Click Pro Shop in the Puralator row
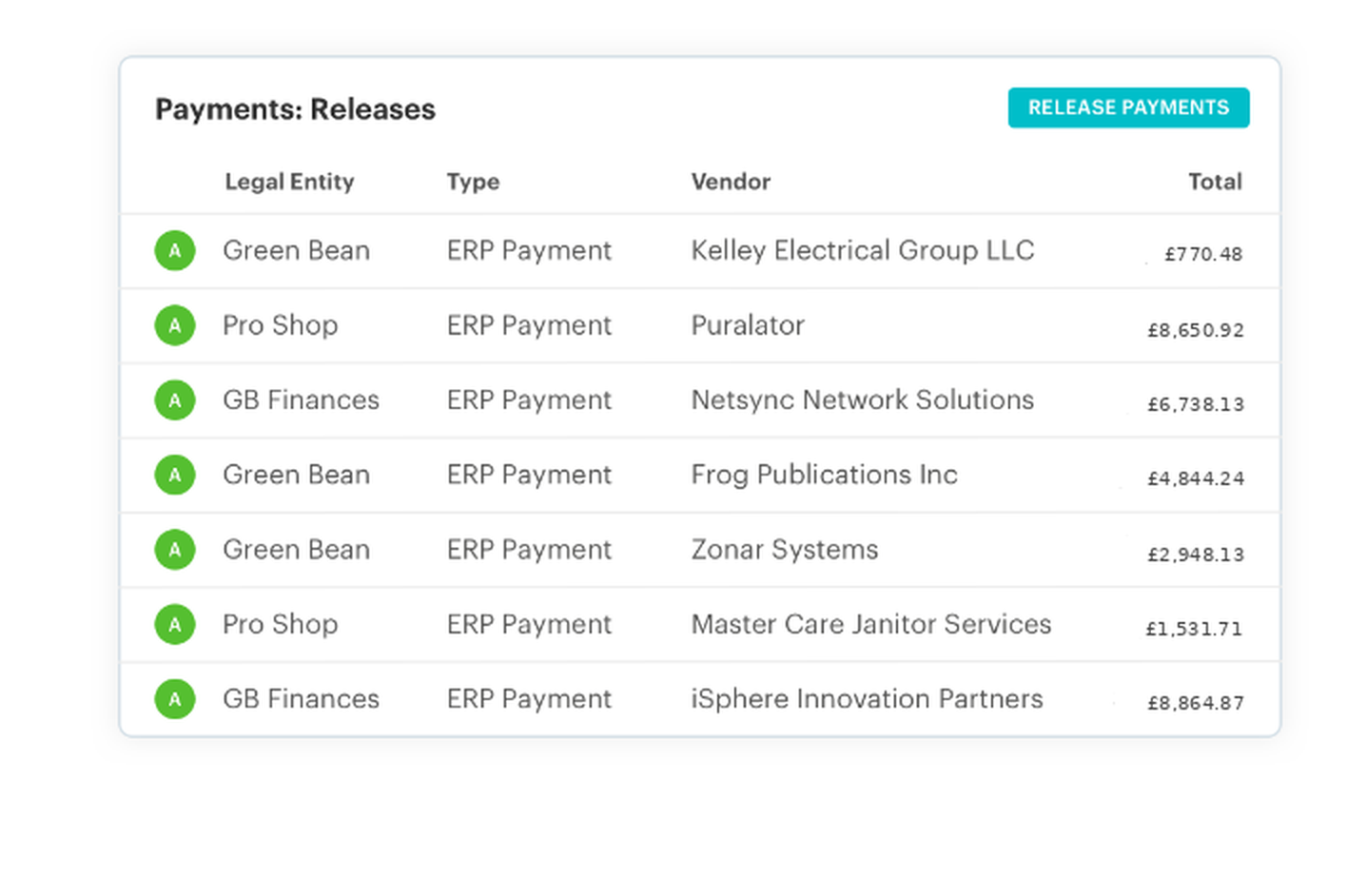 point(281,325)
